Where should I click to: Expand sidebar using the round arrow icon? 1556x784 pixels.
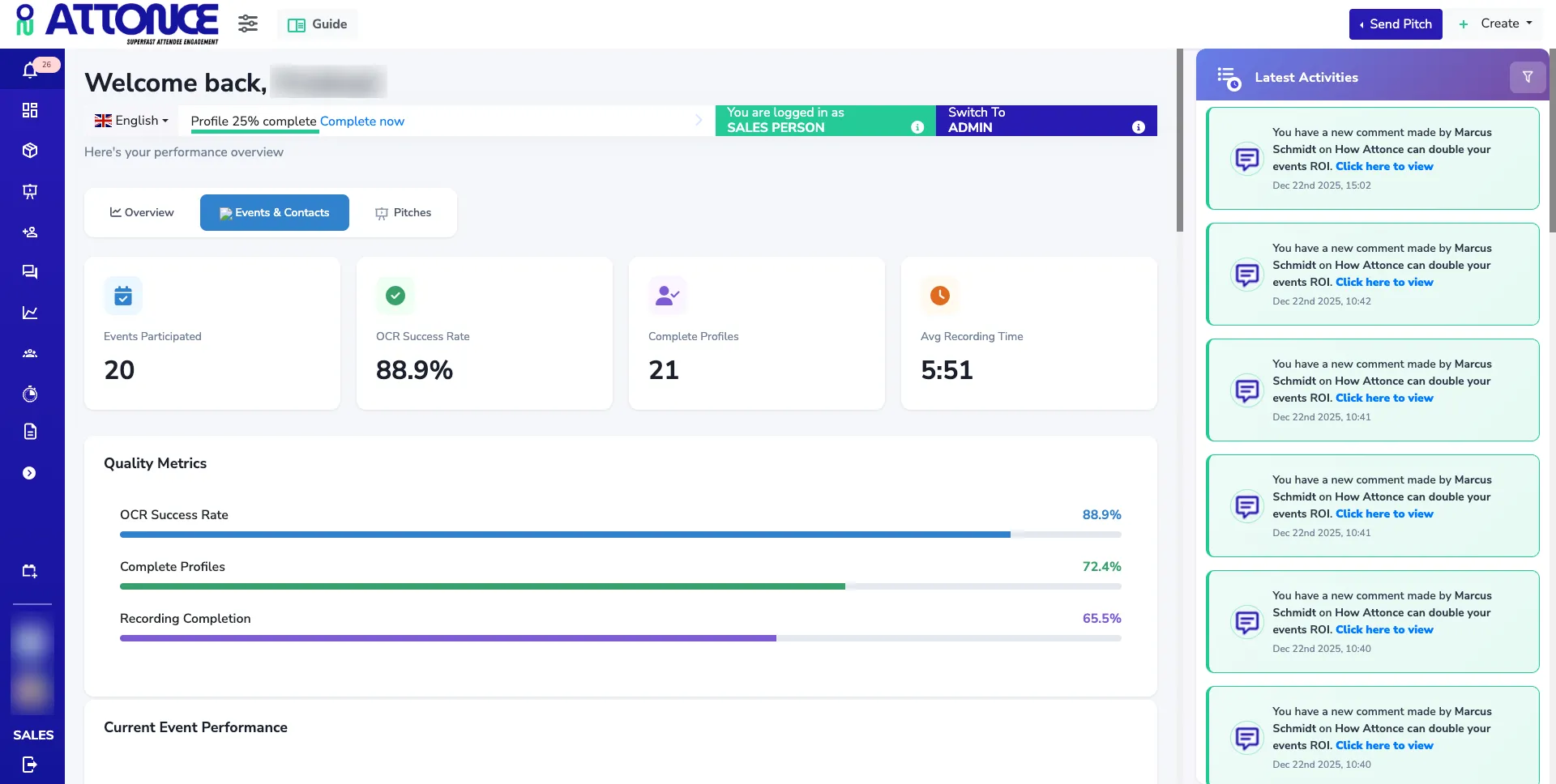(x=30, y=473)
